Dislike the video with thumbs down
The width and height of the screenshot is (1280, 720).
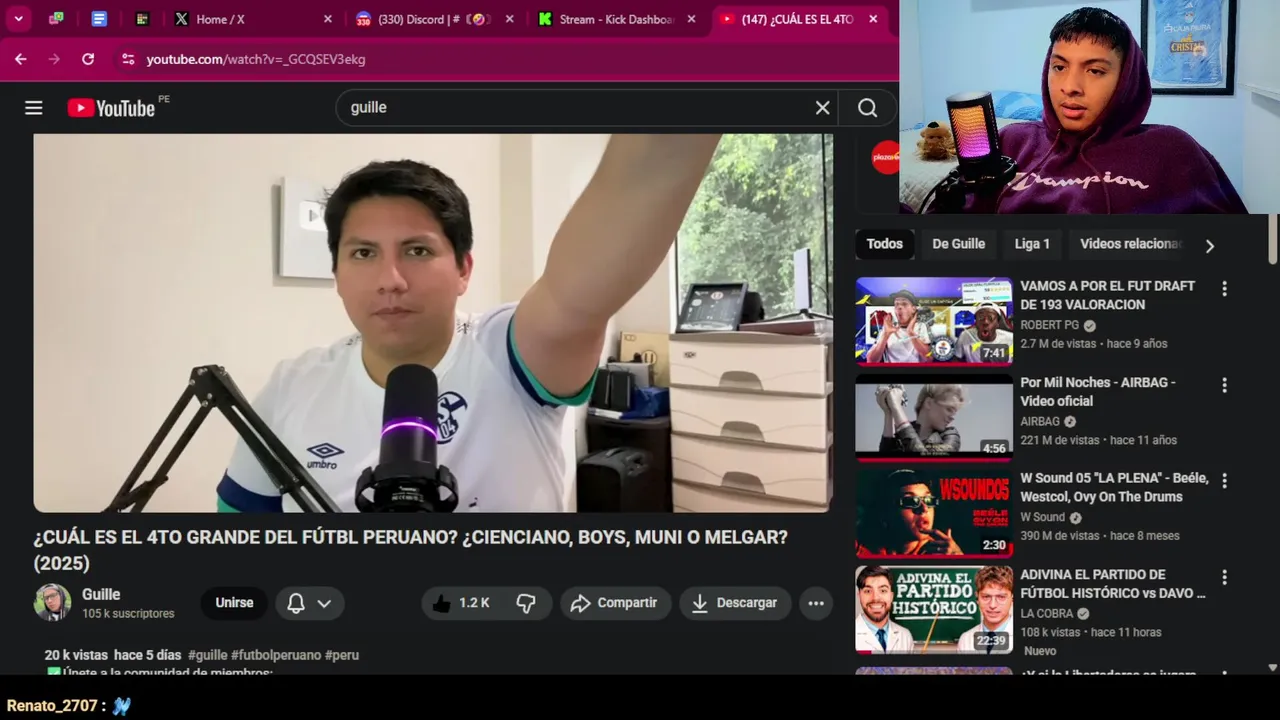[527, 603]
